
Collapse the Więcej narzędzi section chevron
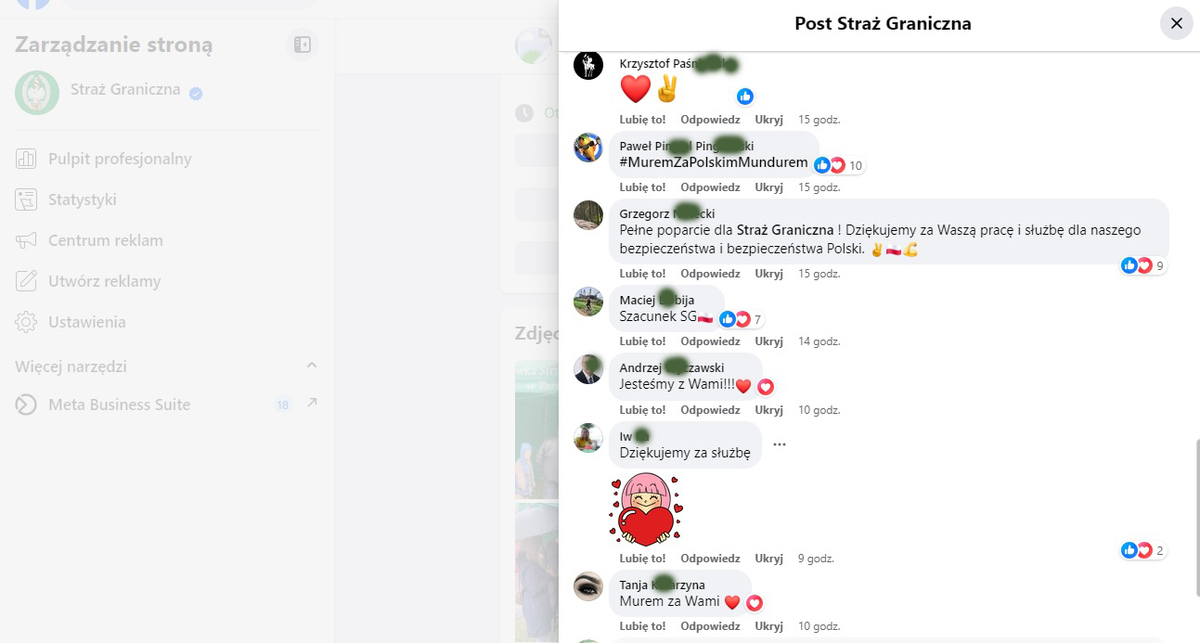311,366
